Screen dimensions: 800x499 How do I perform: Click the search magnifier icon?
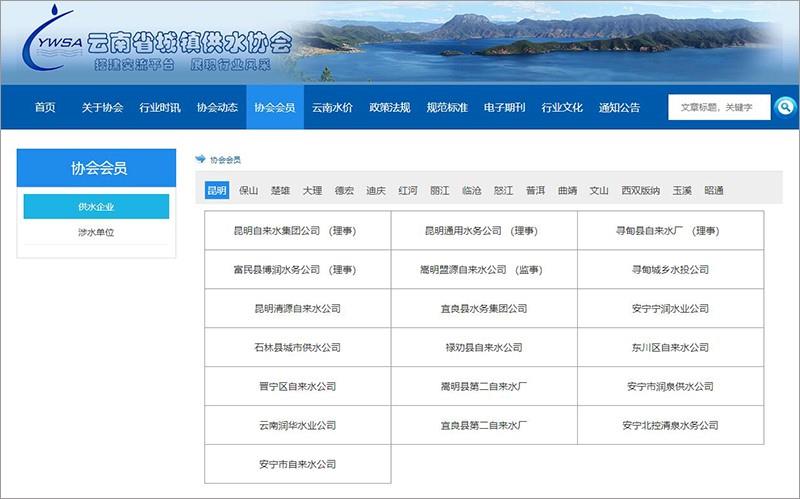pos(785,107)
